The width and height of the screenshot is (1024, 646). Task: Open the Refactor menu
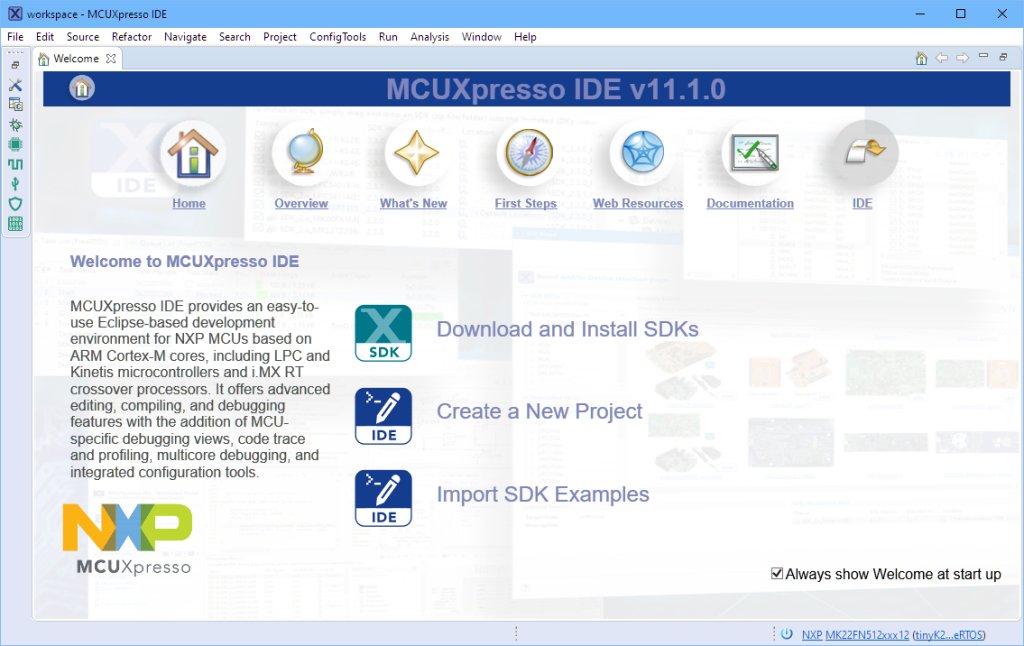click(131, 37)
